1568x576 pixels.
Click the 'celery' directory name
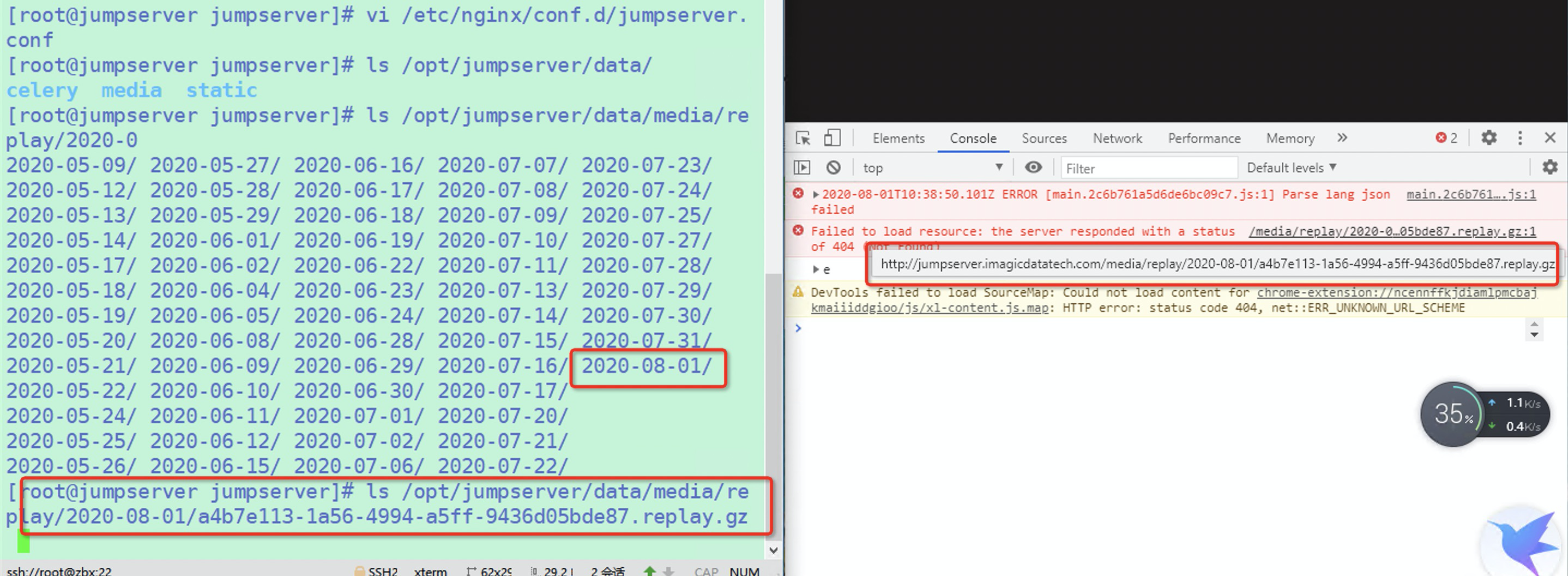tap(42, 90)
